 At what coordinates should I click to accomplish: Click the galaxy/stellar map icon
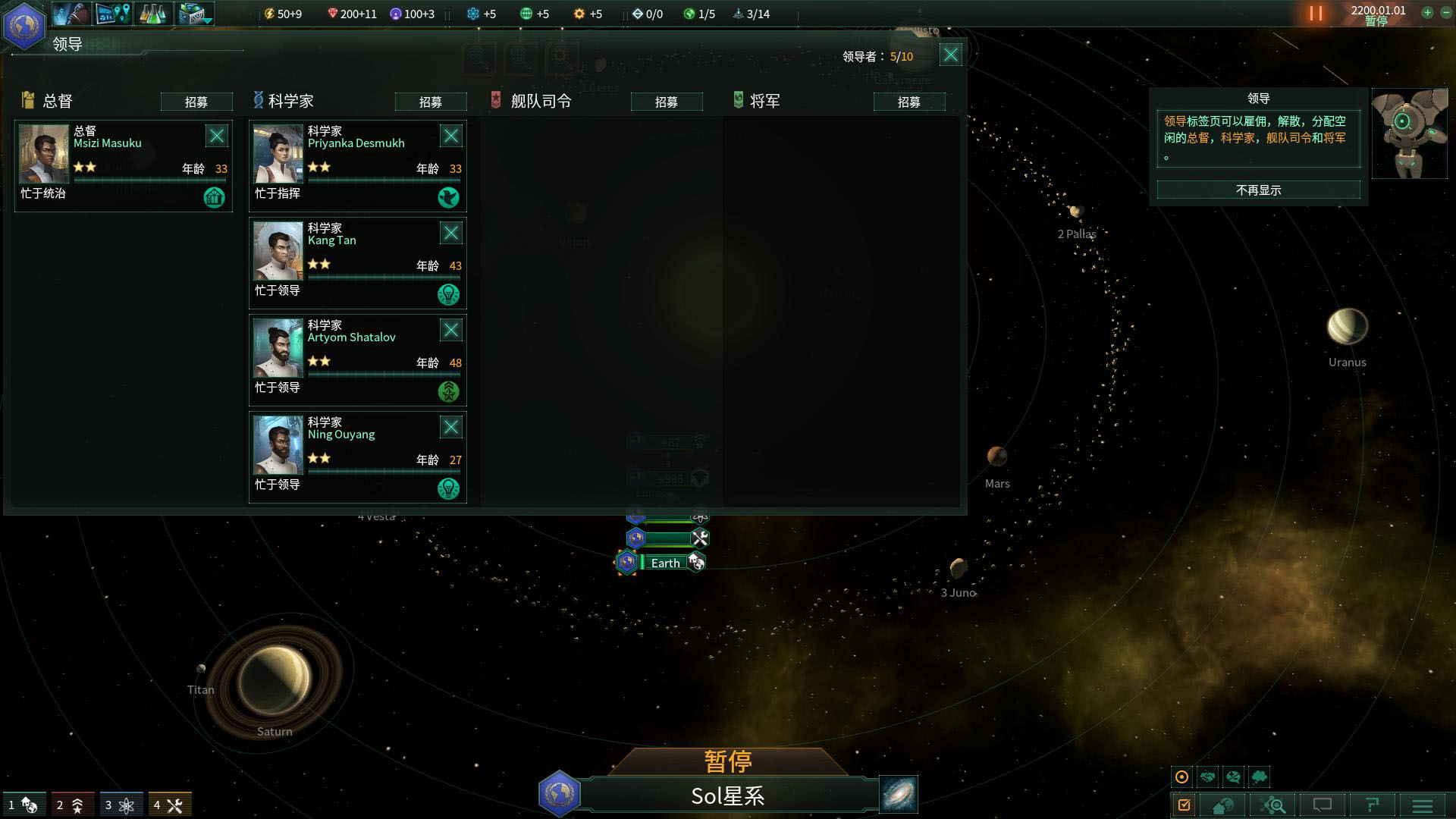(899, 793)
